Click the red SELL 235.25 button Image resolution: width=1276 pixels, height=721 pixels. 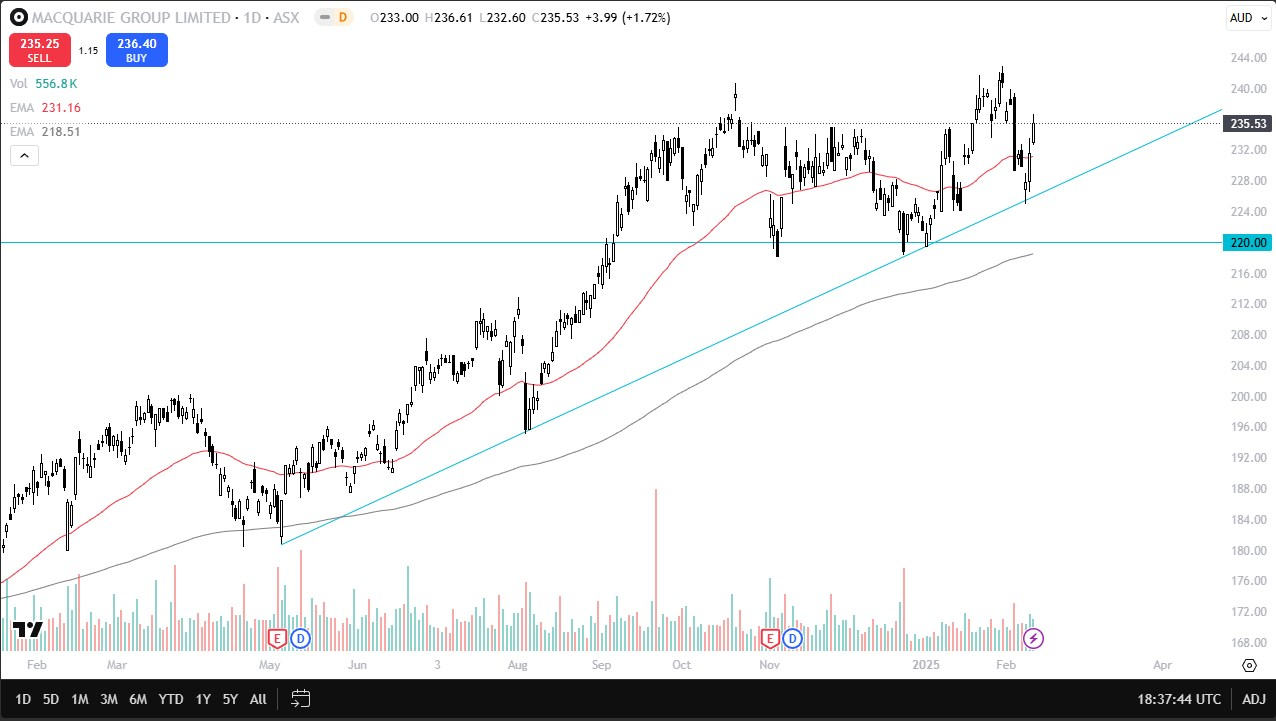pos(40,50)
